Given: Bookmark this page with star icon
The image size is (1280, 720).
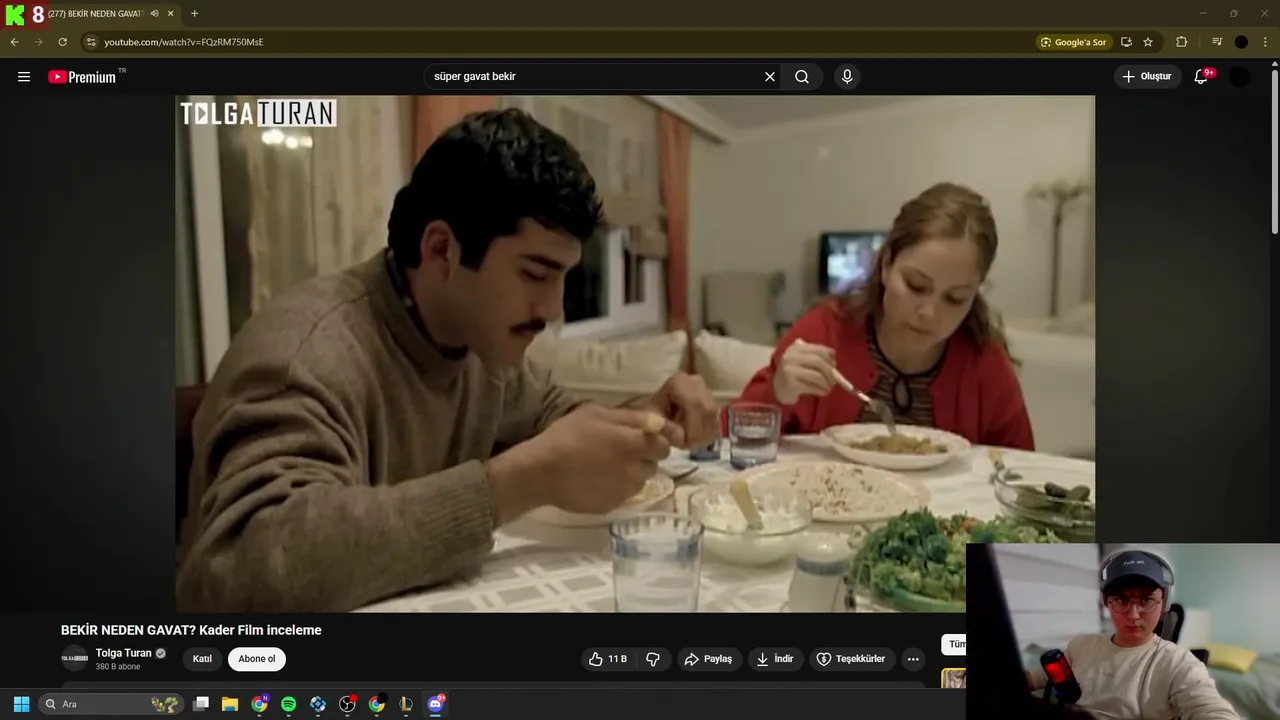Looking at the screenshot, I should click(x=1148, y=42).
